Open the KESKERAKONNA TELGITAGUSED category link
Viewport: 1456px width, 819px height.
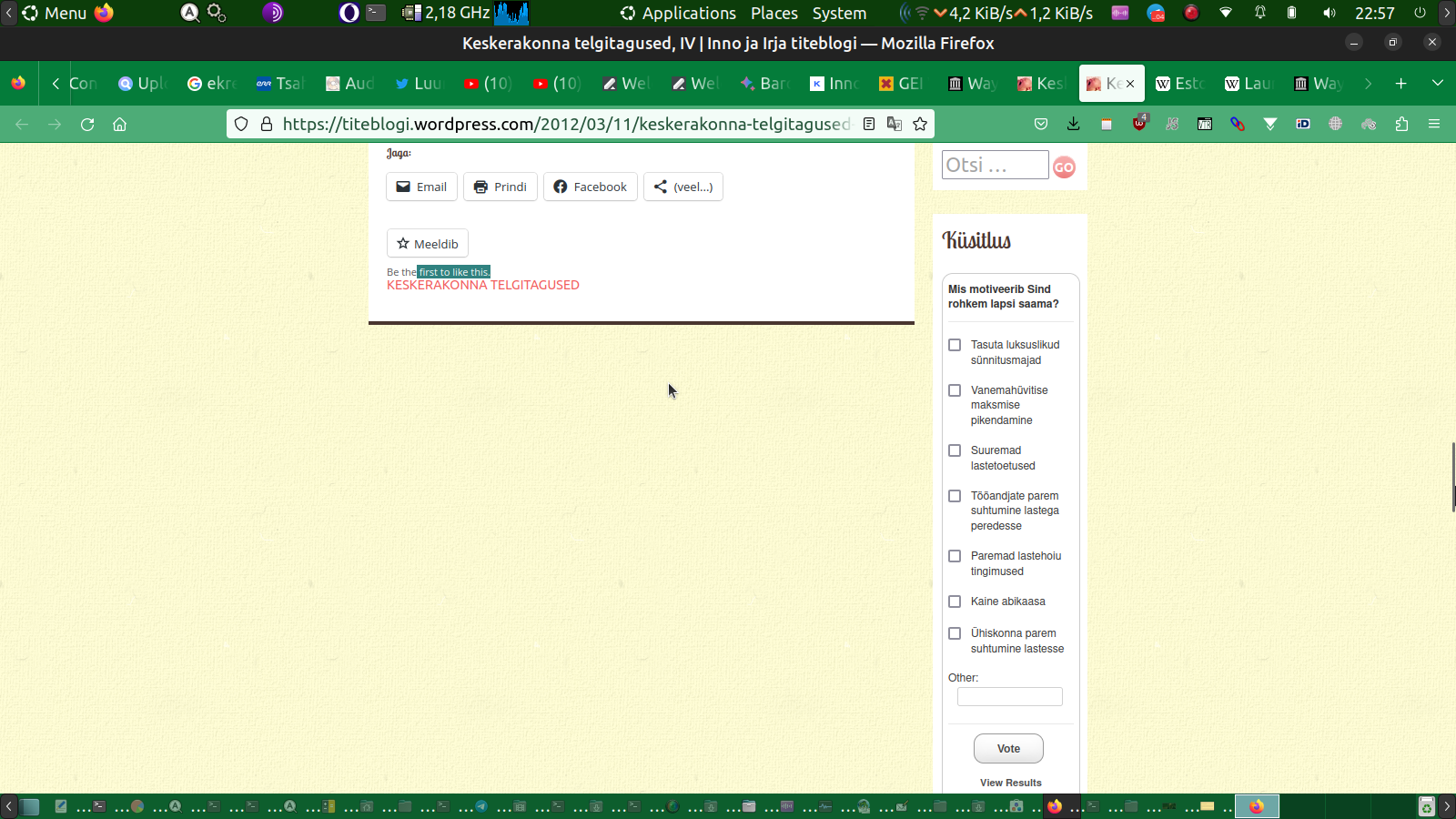point(483,285)
